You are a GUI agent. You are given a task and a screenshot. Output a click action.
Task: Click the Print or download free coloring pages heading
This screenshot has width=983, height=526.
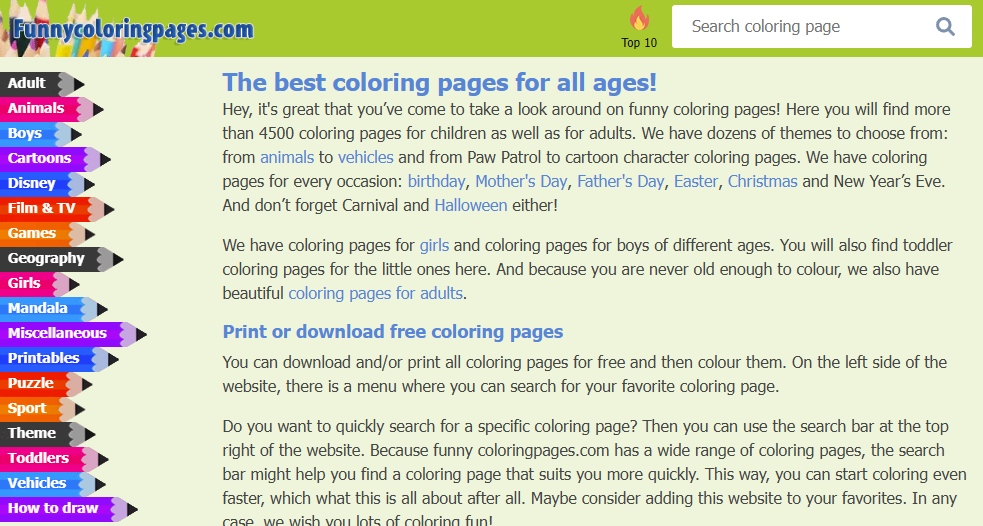point(393,332)
